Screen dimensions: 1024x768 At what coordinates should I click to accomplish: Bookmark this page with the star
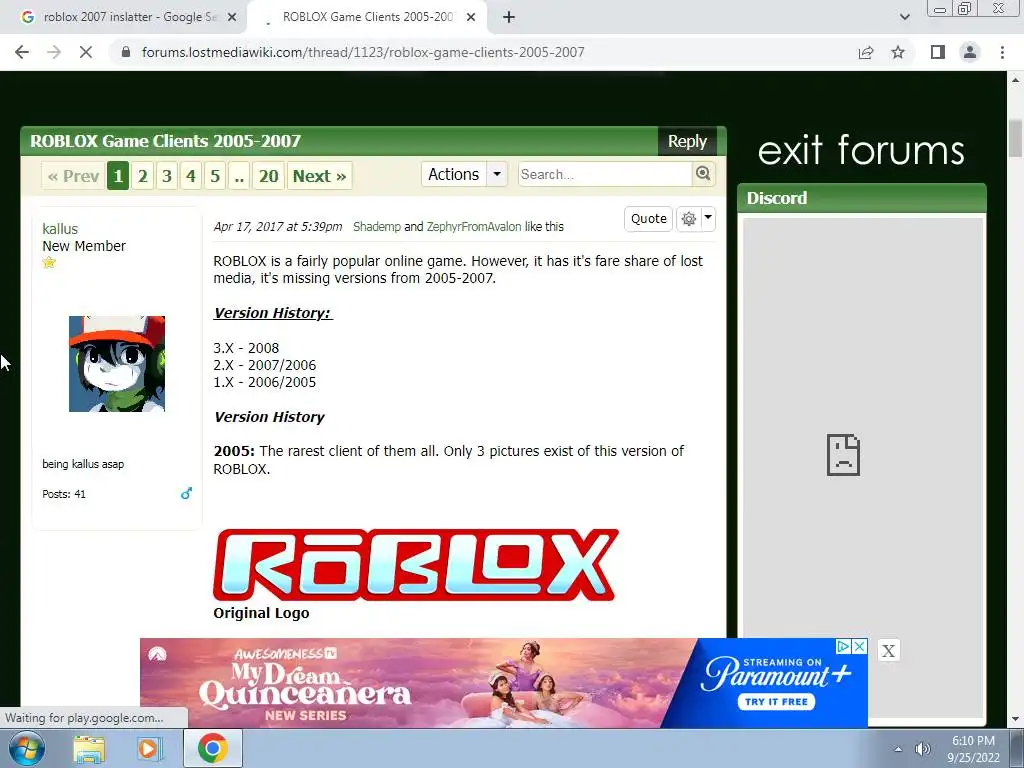[898, 52]
